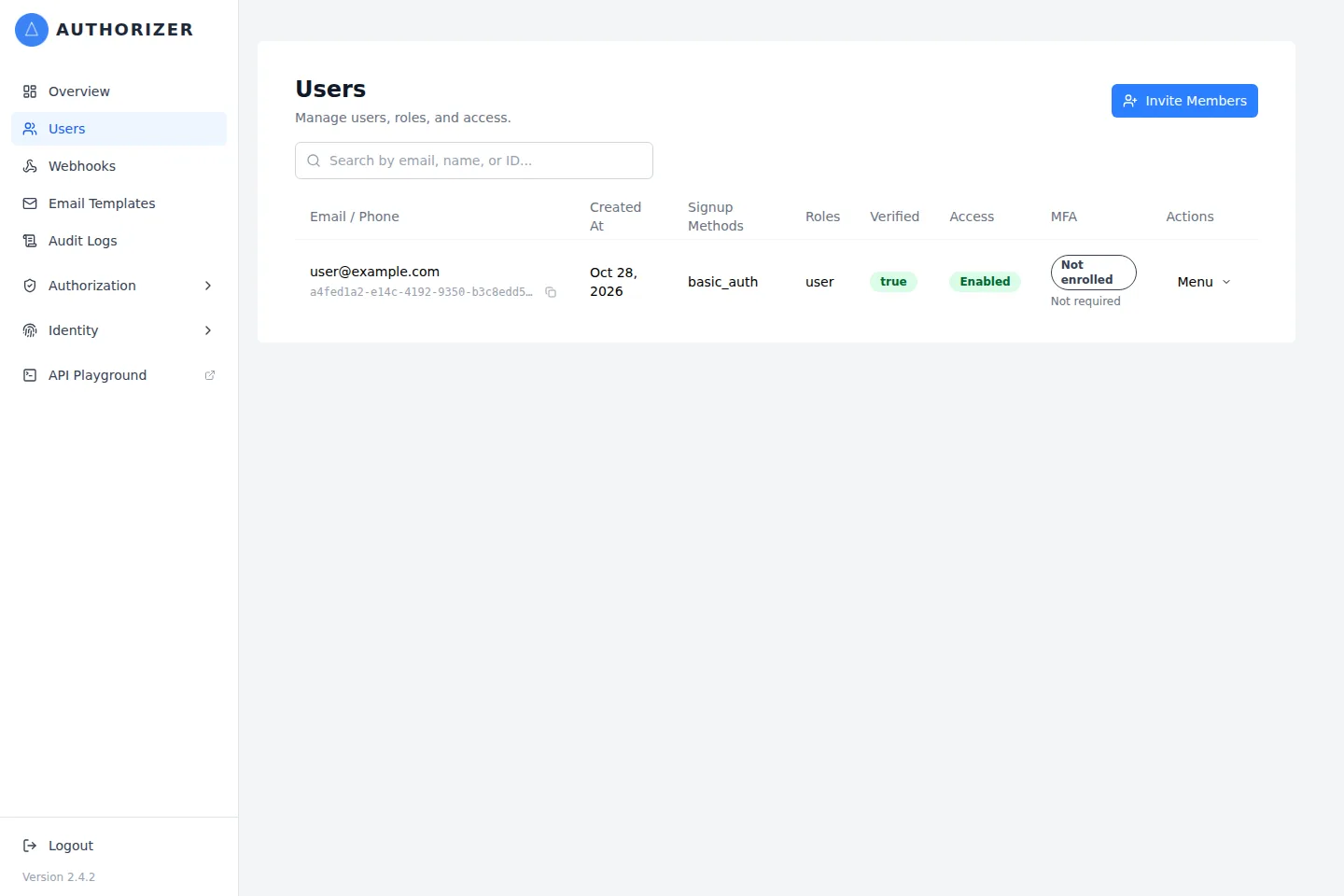Expand the Authorization section chevron
1344x896 pixels.
(208, 286)
